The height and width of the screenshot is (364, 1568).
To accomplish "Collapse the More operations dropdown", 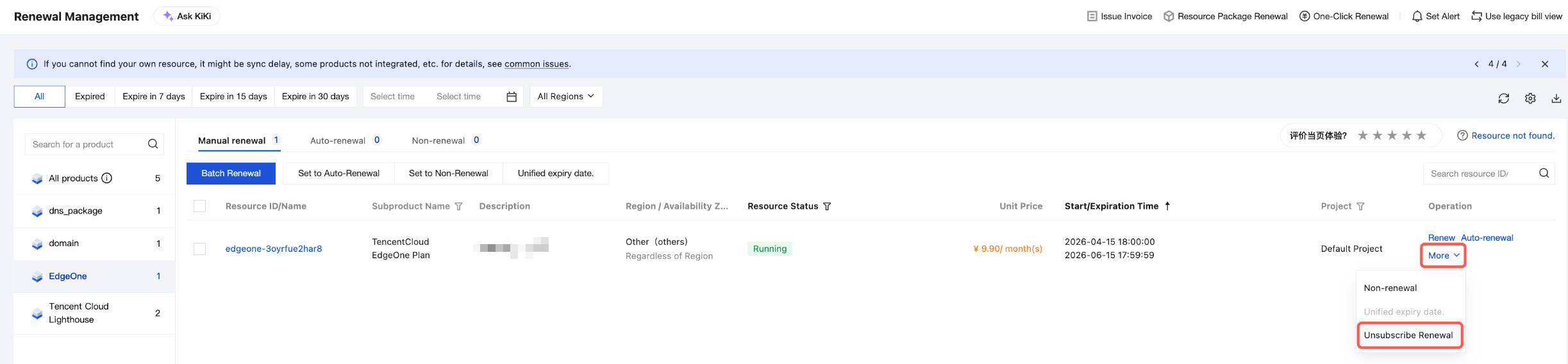I will tap(1444, 255).
